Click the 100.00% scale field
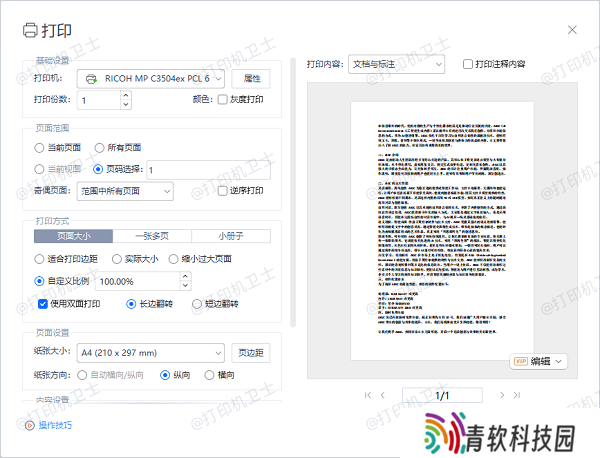The image size is (600, 458). click(137, 281)
